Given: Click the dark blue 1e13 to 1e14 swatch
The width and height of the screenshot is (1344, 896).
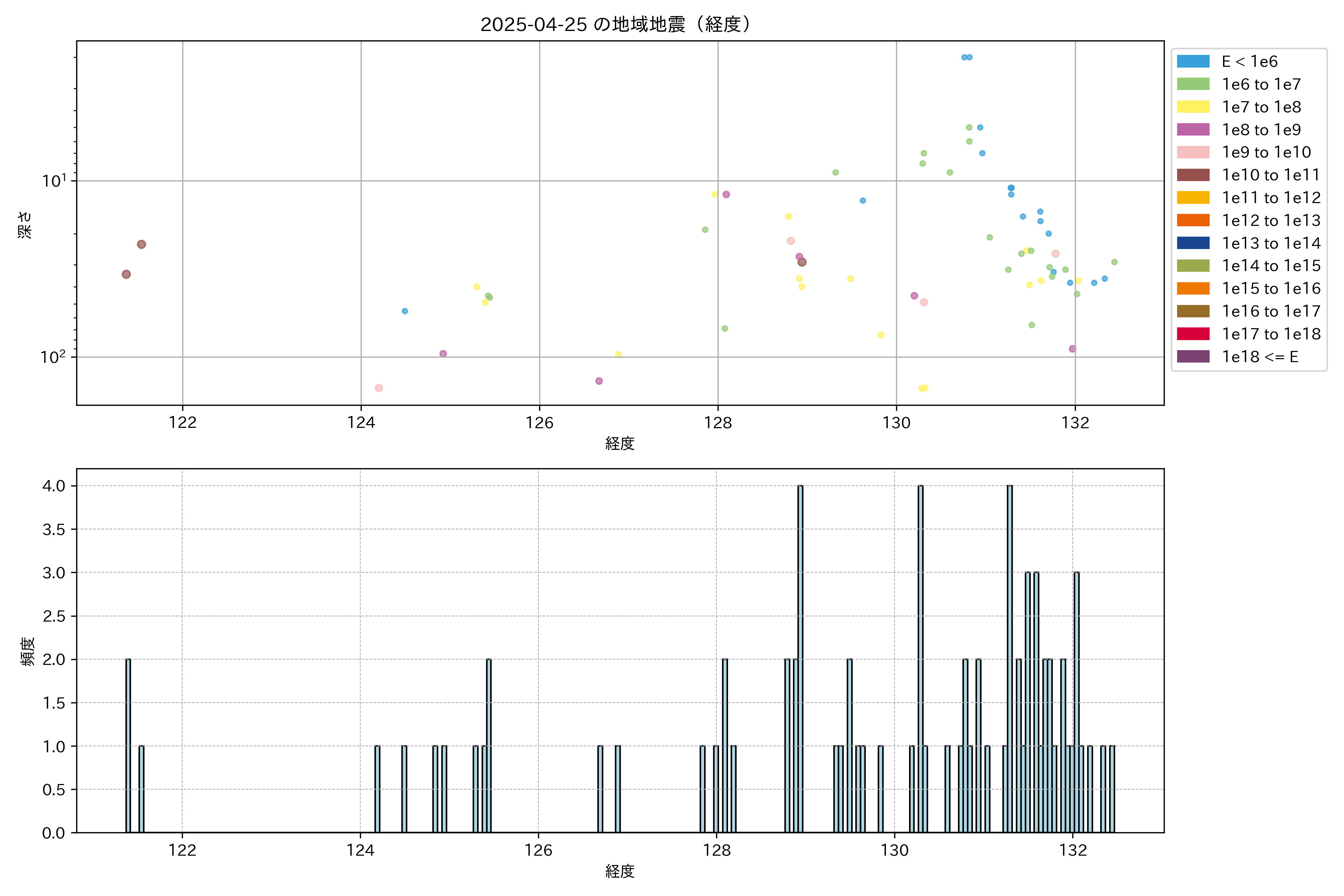Looking at the screenshot, I should 1192,243.
